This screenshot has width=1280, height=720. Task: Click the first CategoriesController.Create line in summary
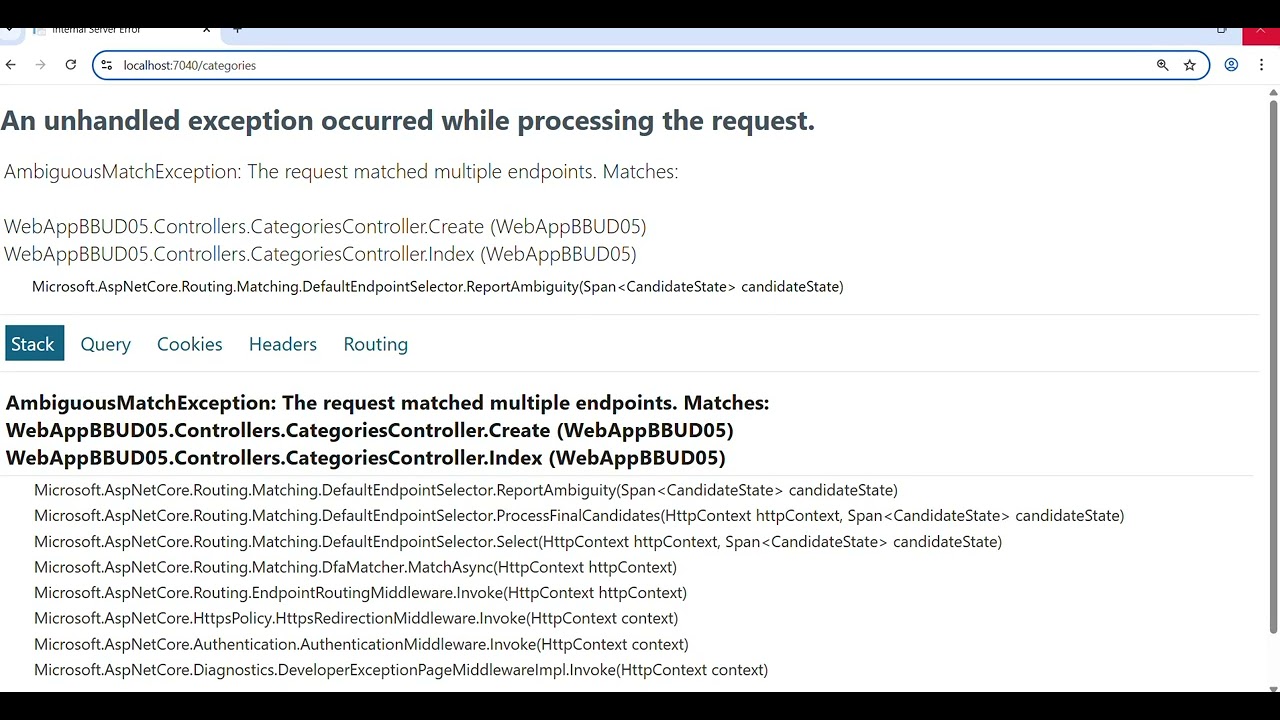click(x=325, y=227)
